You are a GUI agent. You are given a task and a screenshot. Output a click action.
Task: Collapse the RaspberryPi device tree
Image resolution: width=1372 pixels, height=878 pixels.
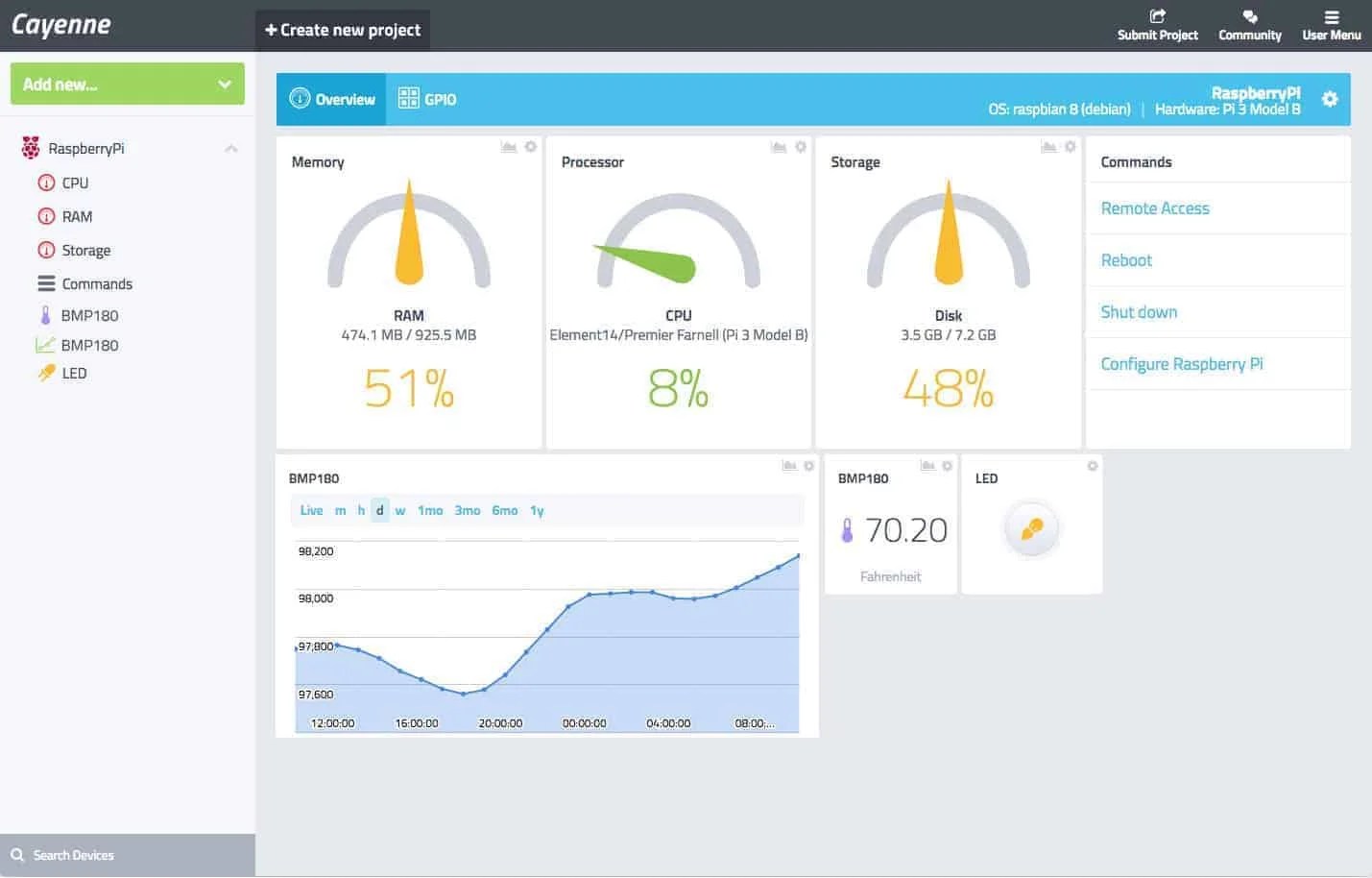(x=231, y=148)
